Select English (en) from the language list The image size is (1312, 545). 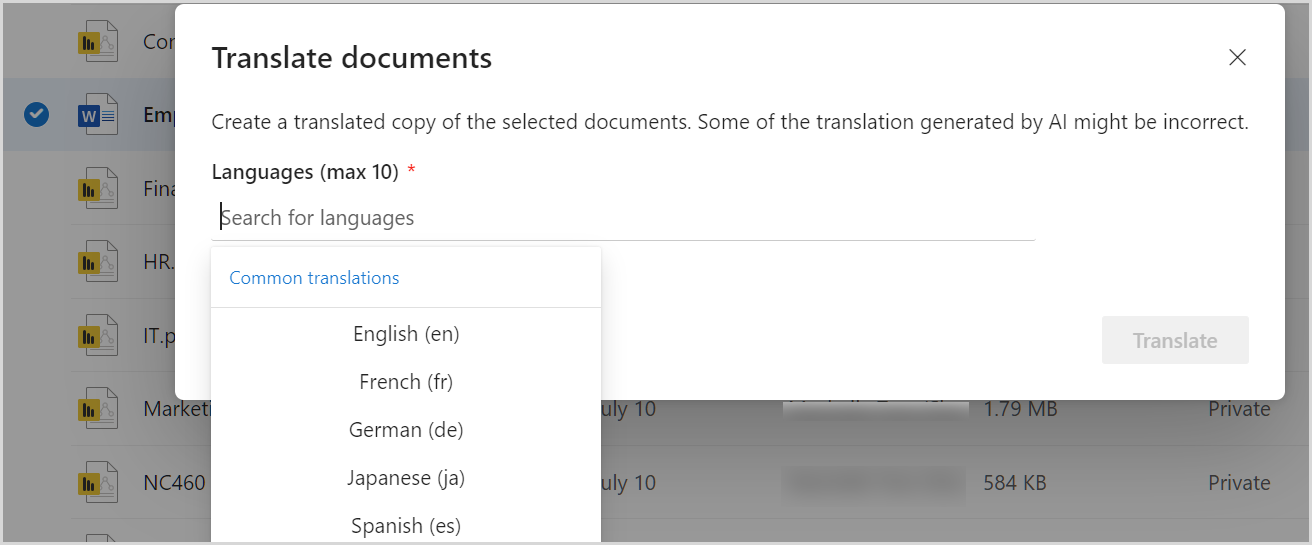406,334
